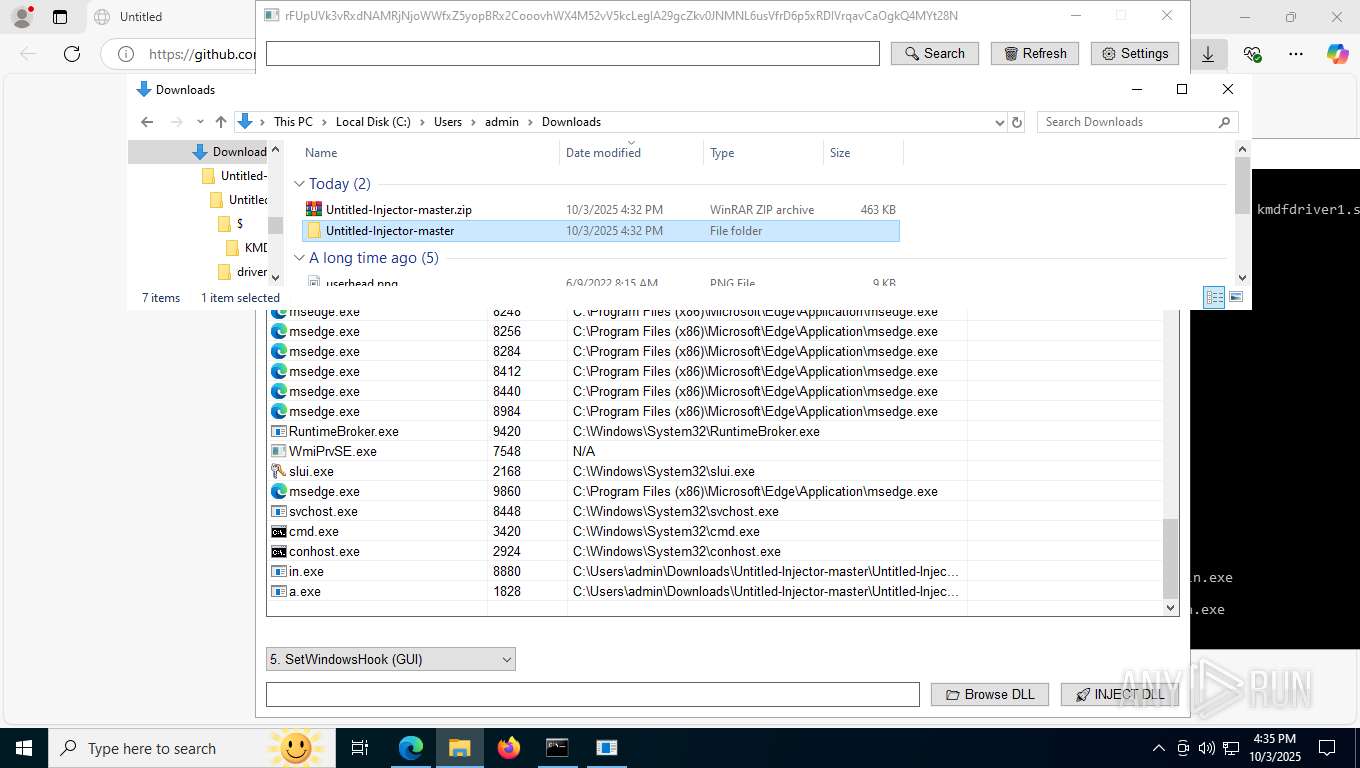Screen dimensions: 1360x768
Task: Sort by Date modified column
Action: click(631, 153)
